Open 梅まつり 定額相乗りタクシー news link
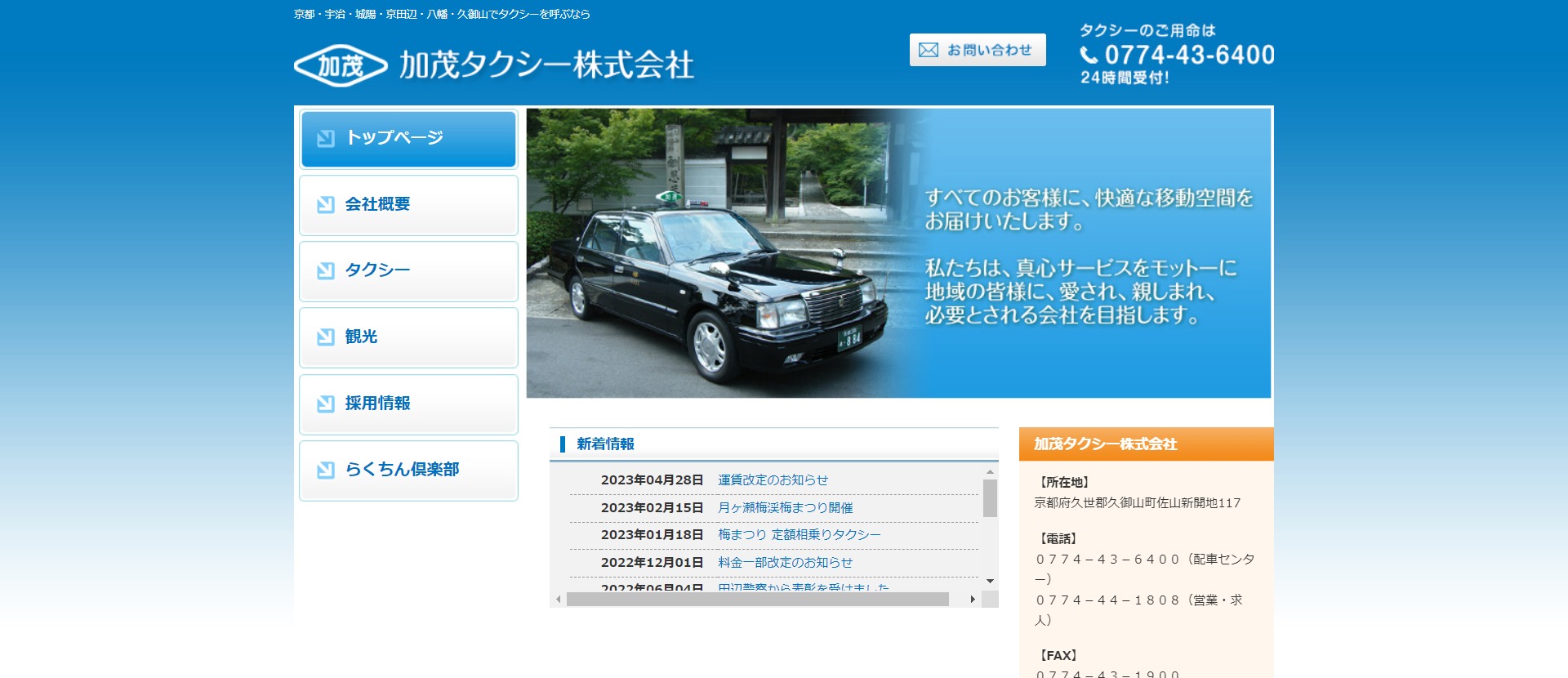Viewport: 1568px width, 678px height. 799,535
